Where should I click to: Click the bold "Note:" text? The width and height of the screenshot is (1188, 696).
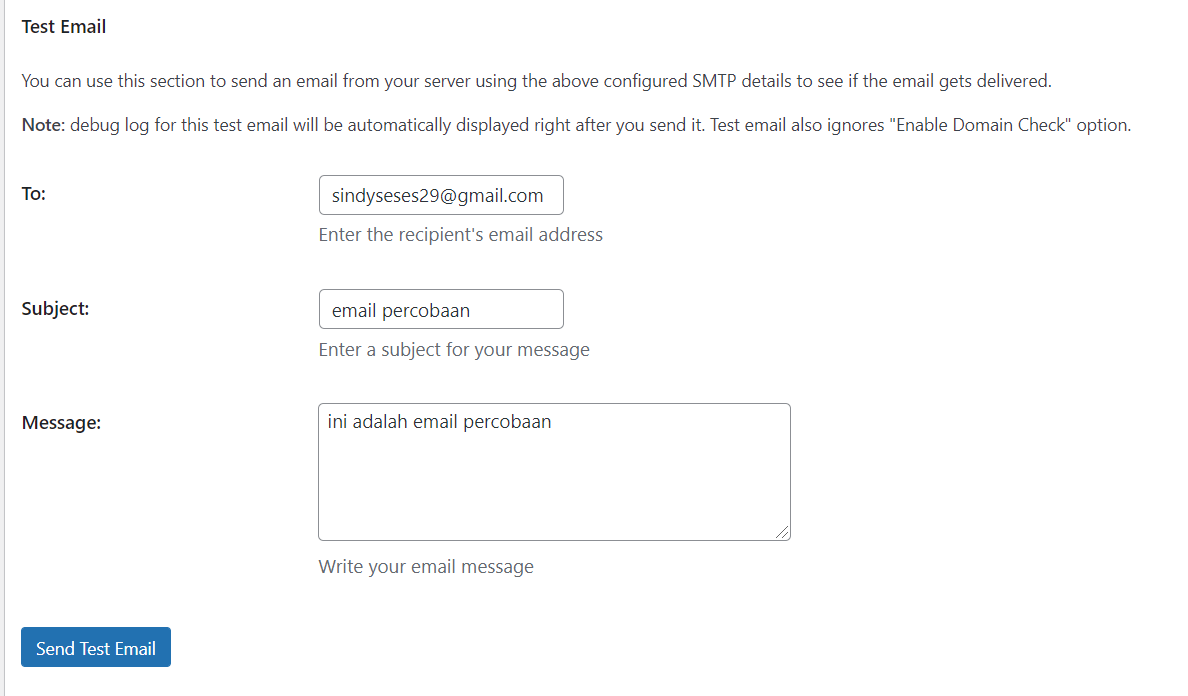coord(43,126)
